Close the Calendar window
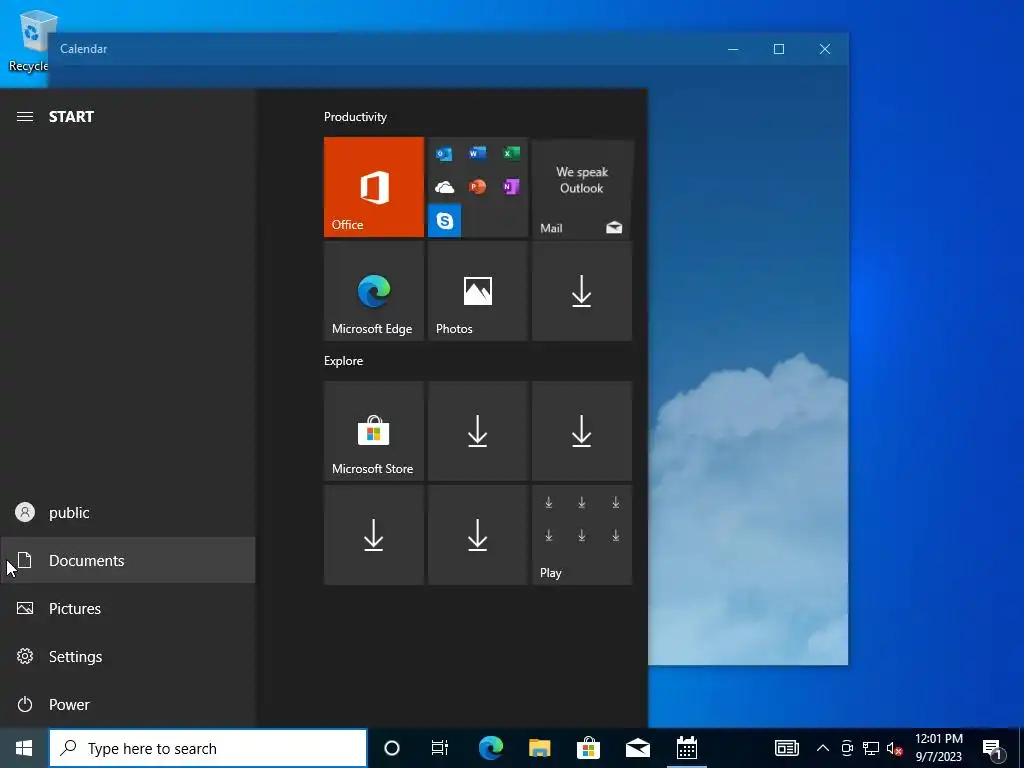The image size is (1024, 768). pyautogui.click(x=825, y=49)
